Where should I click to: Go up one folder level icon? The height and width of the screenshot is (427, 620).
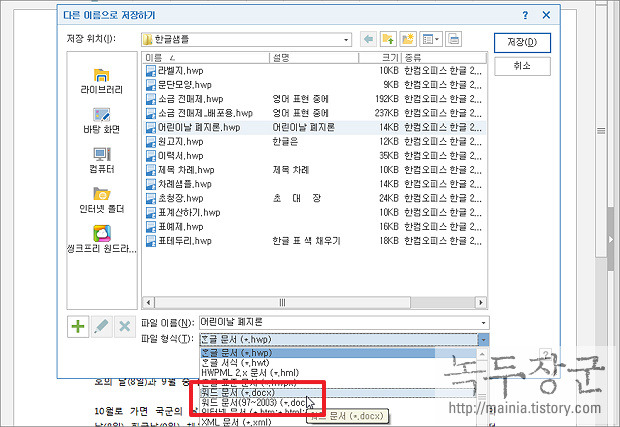[x=388, y=39]
